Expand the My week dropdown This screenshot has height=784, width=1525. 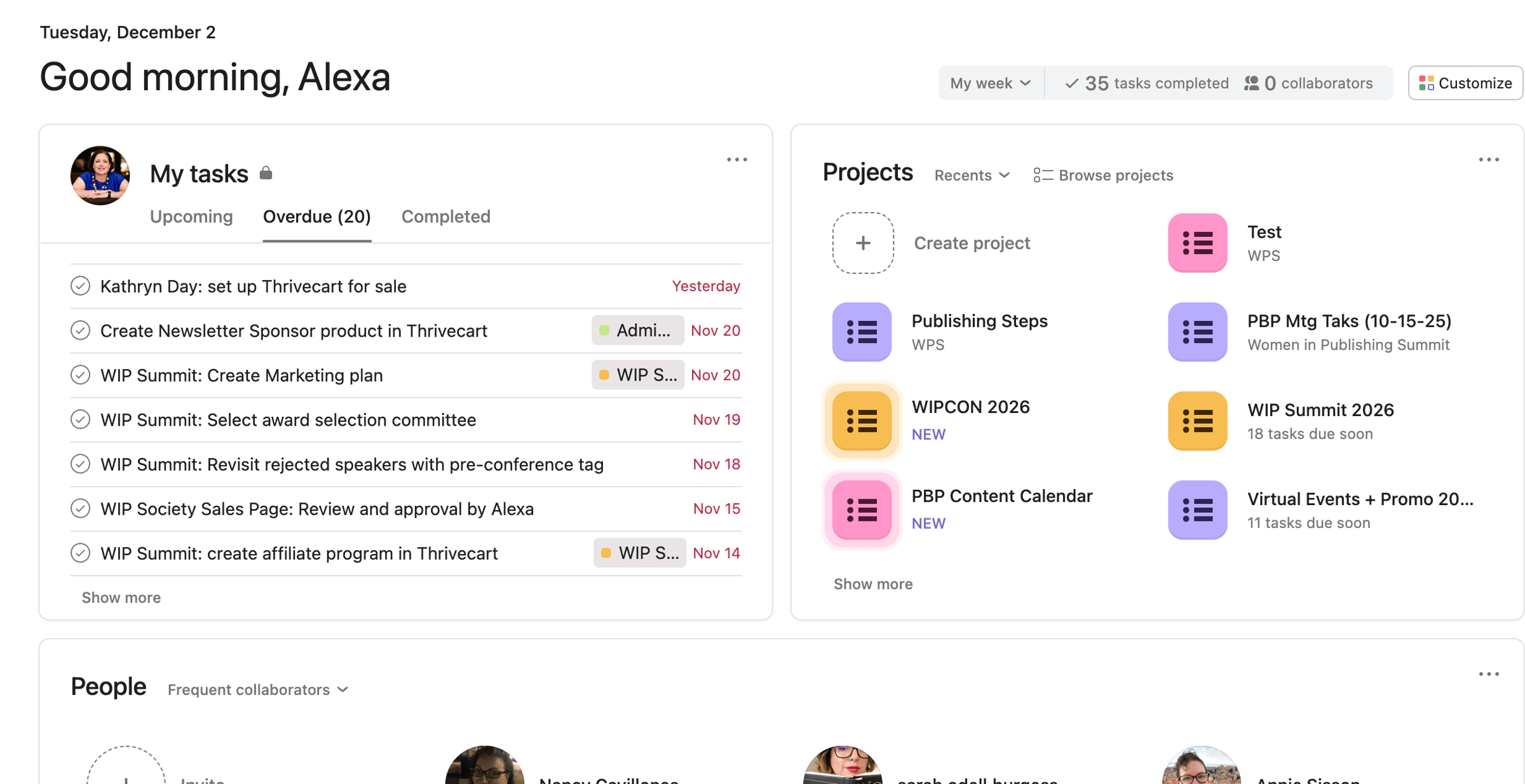pyautogui.click(x=990, y=83)
